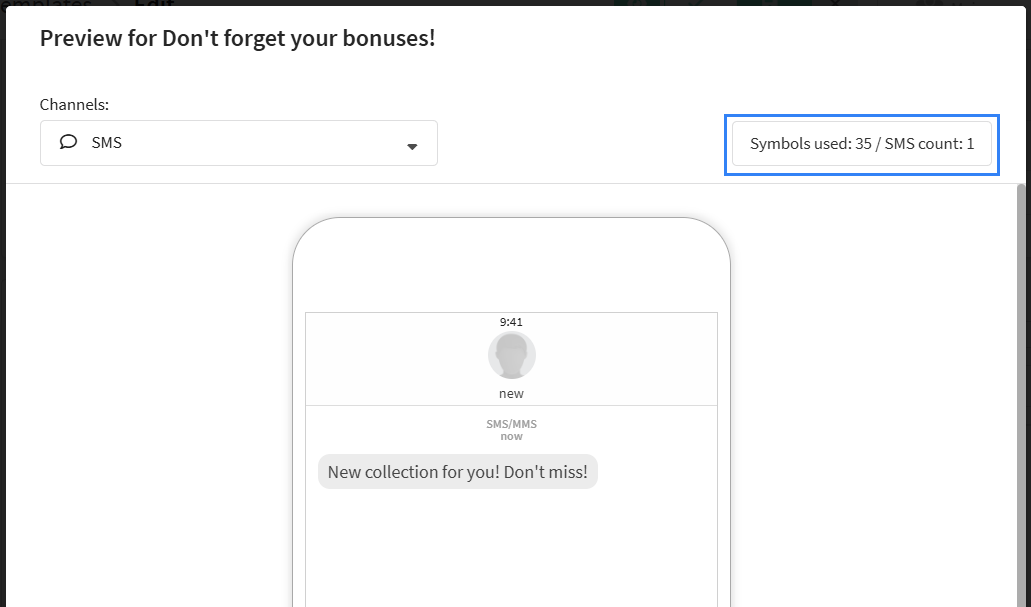This screenshot has height=607, width=1031.
Task: Click the message bubble New collection for you
Action: [x=458, y=472]
